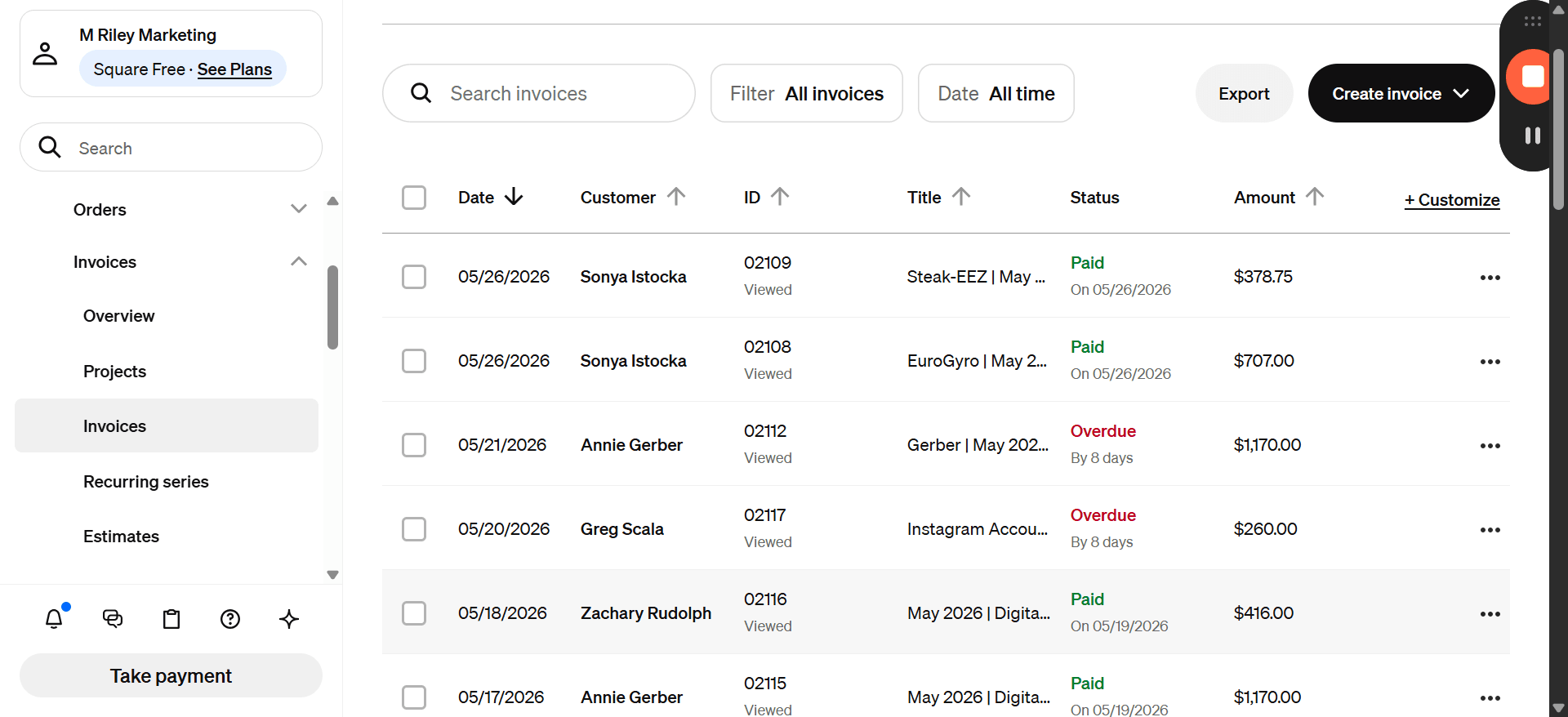The height and width of the screenshot is (717, 1568).
Task: Check the invoice 02116 row checkbox
Action: click(414, 613)
